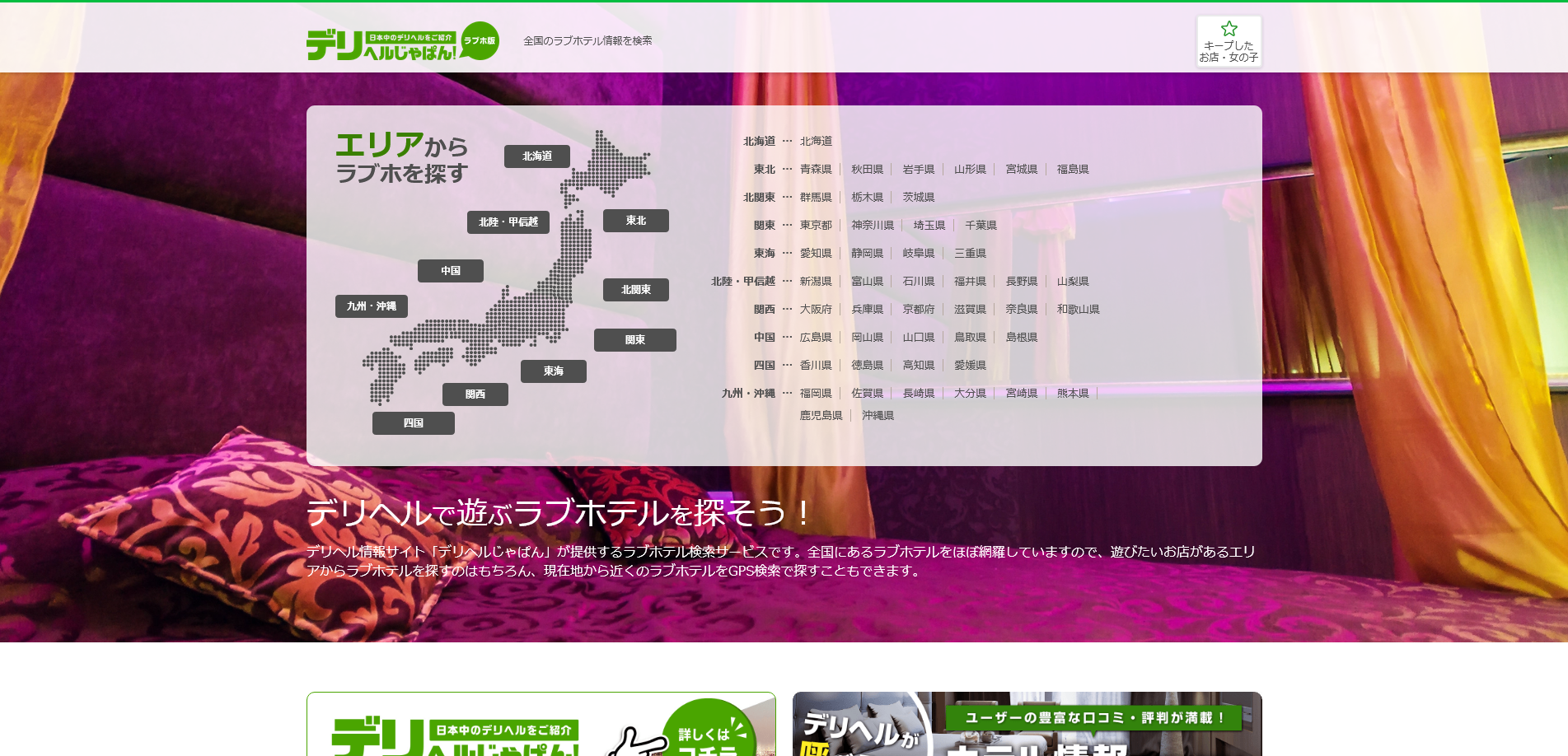
Task: Select 関西 region button on map
Action: [x=475, y=394]
